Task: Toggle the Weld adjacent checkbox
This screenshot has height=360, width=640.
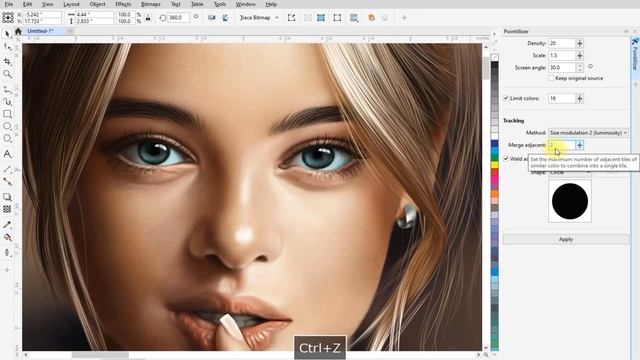Action: tap(506, 159)
